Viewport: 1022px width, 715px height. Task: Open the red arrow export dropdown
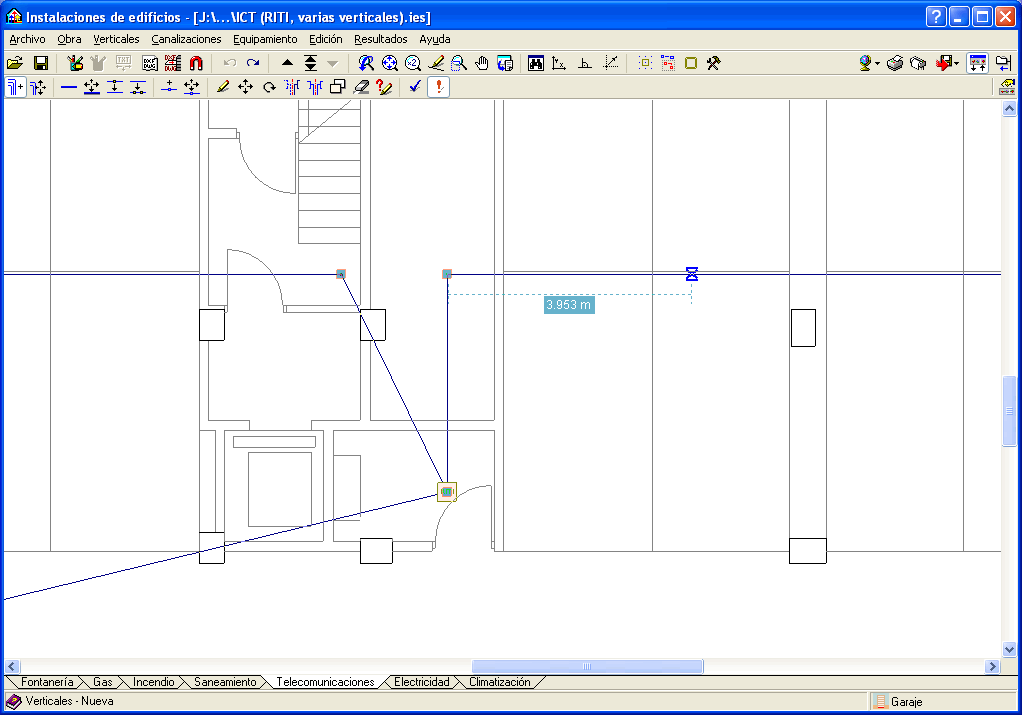(x=957, y=63)
